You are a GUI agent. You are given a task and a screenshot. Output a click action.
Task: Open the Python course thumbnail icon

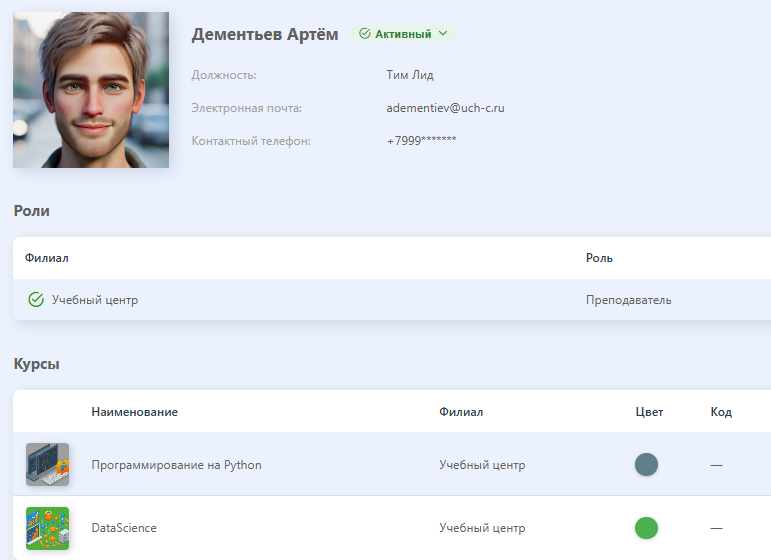48,465
